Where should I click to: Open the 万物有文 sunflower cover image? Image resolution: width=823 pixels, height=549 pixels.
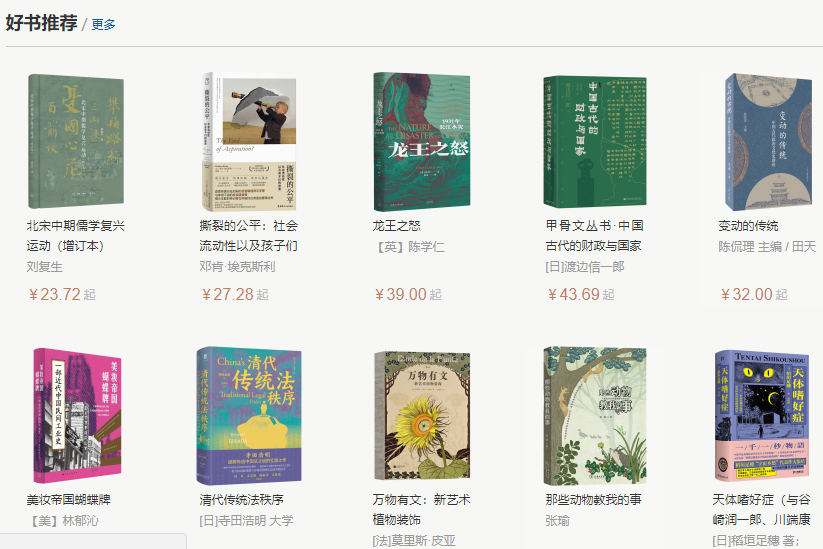(421, 415)
